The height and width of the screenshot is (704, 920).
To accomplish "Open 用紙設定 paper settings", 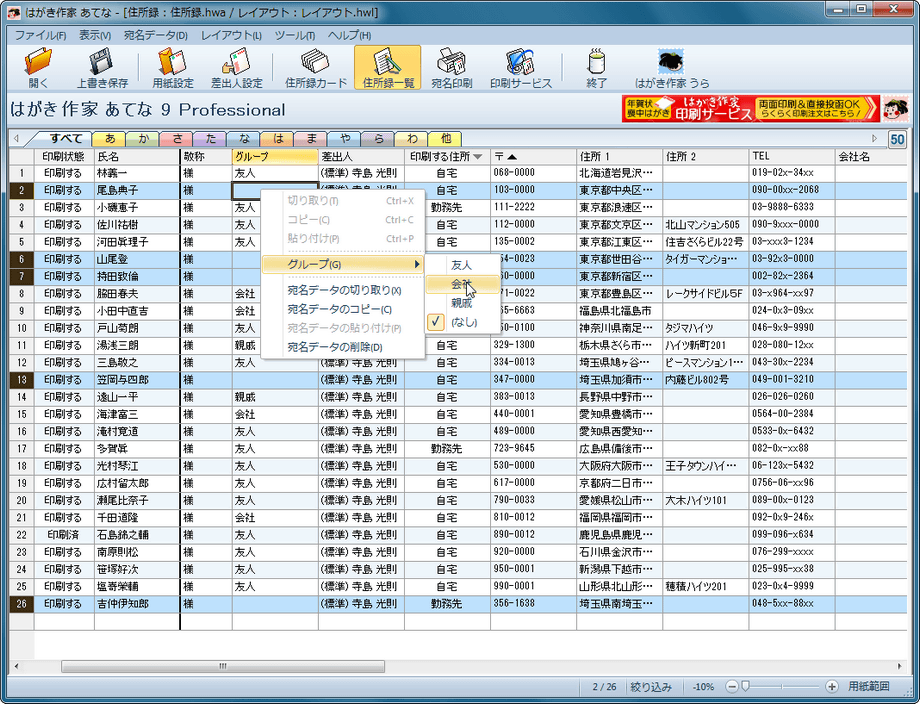I will [x=172, y=67].
